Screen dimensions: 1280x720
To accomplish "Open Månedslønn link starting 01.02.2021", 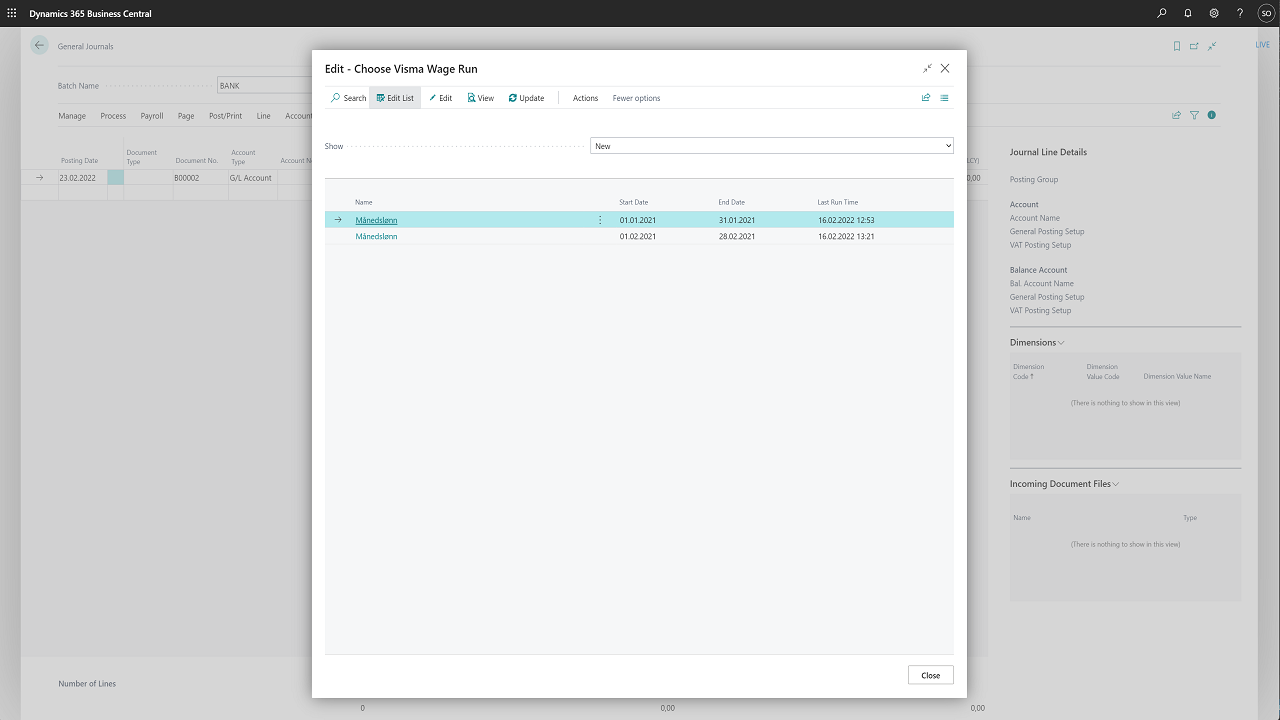I will point(376,237).
